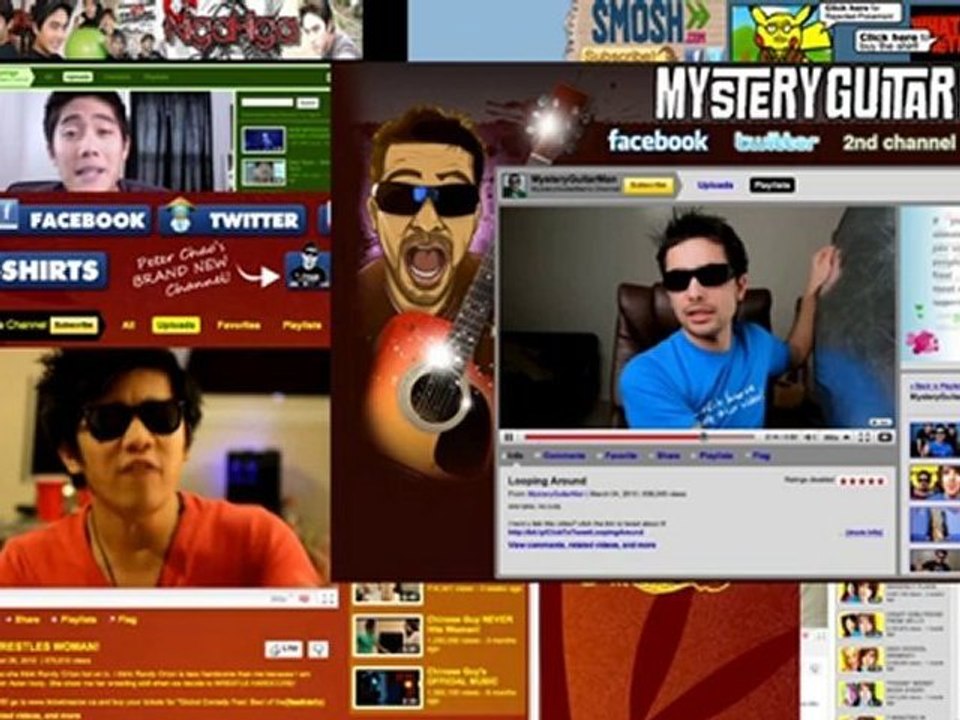Toggle fullscreen on MysteryGuitarMan video player
Screen dimensions: 960x720
(x=864, y=437)
